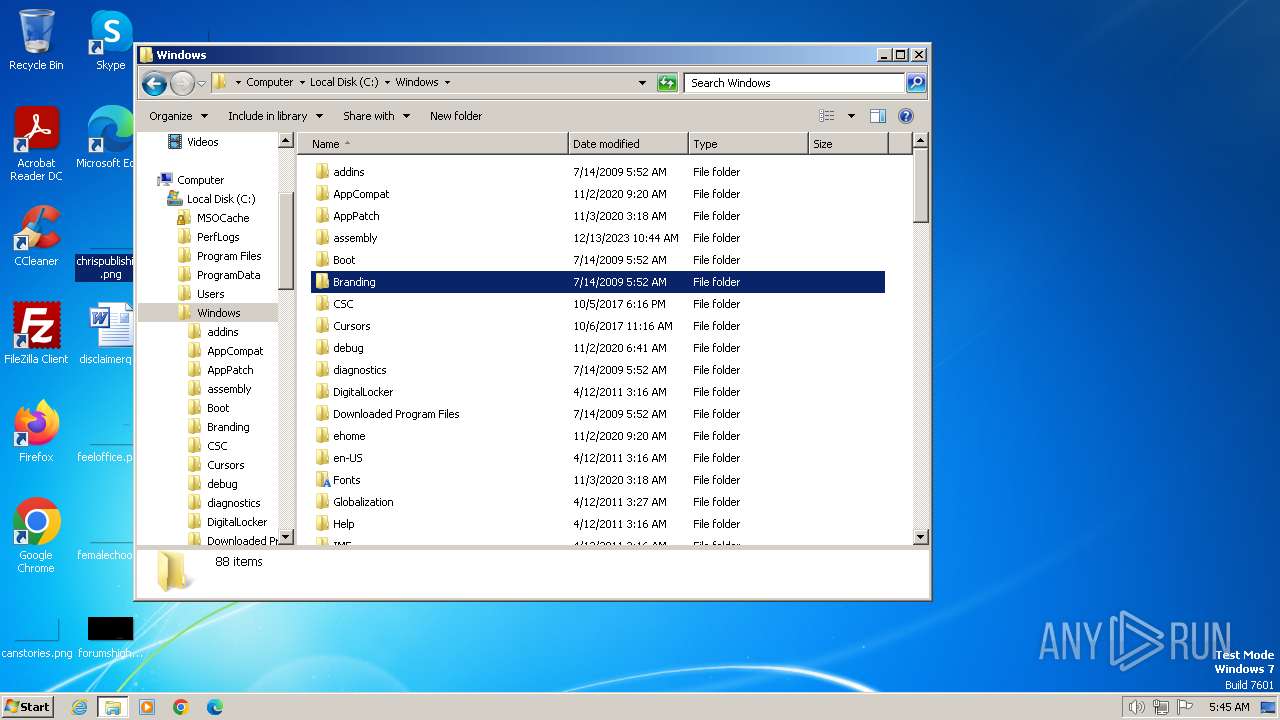The image size is (1280, 720).
Task: Toggle the preview pane icon
Action: pyautogui.click(x=878, y=116)
